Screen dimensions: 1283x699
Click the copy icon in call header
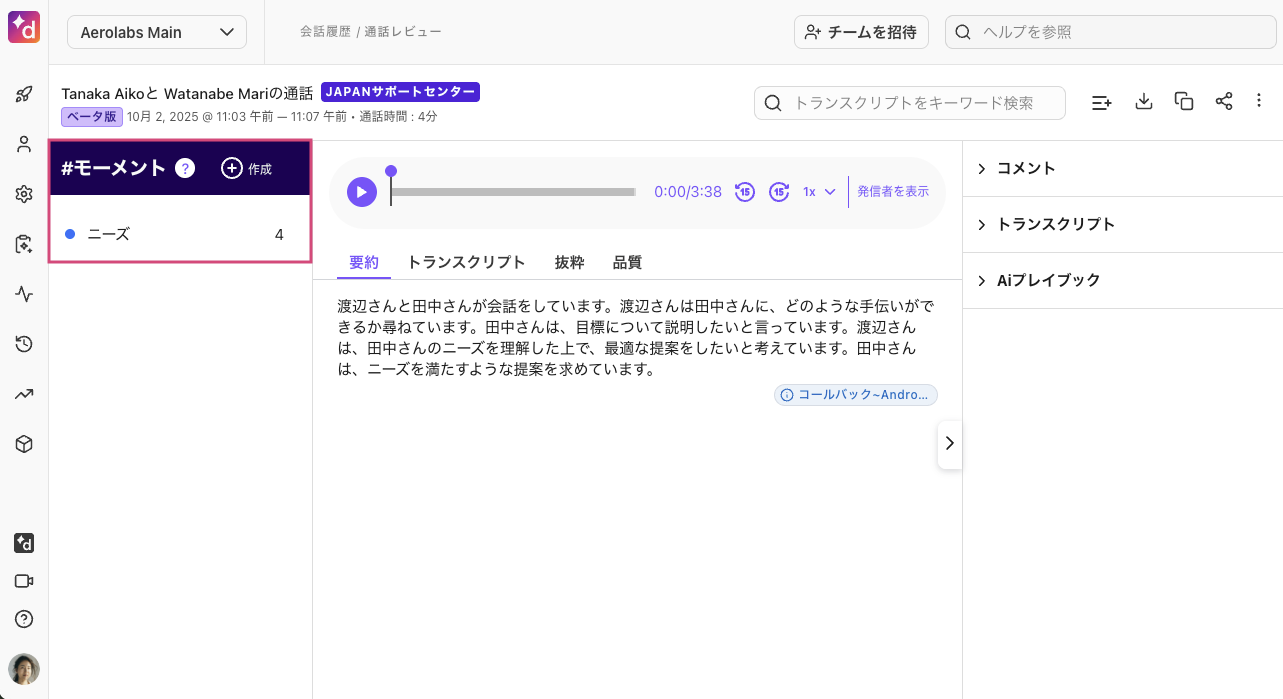click(1184, 101)
